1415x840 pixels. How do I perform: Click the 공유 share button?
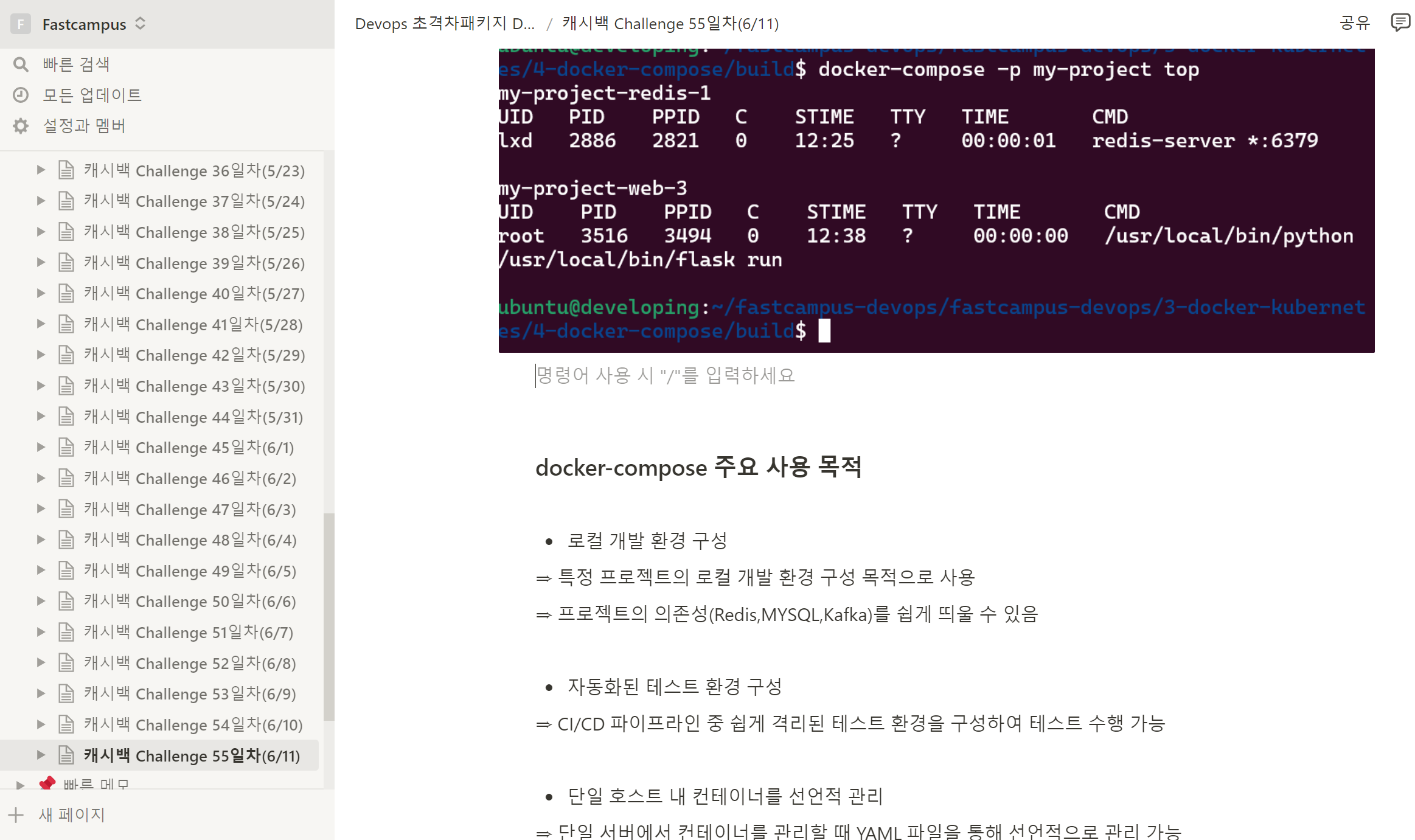click(1355, 23)
